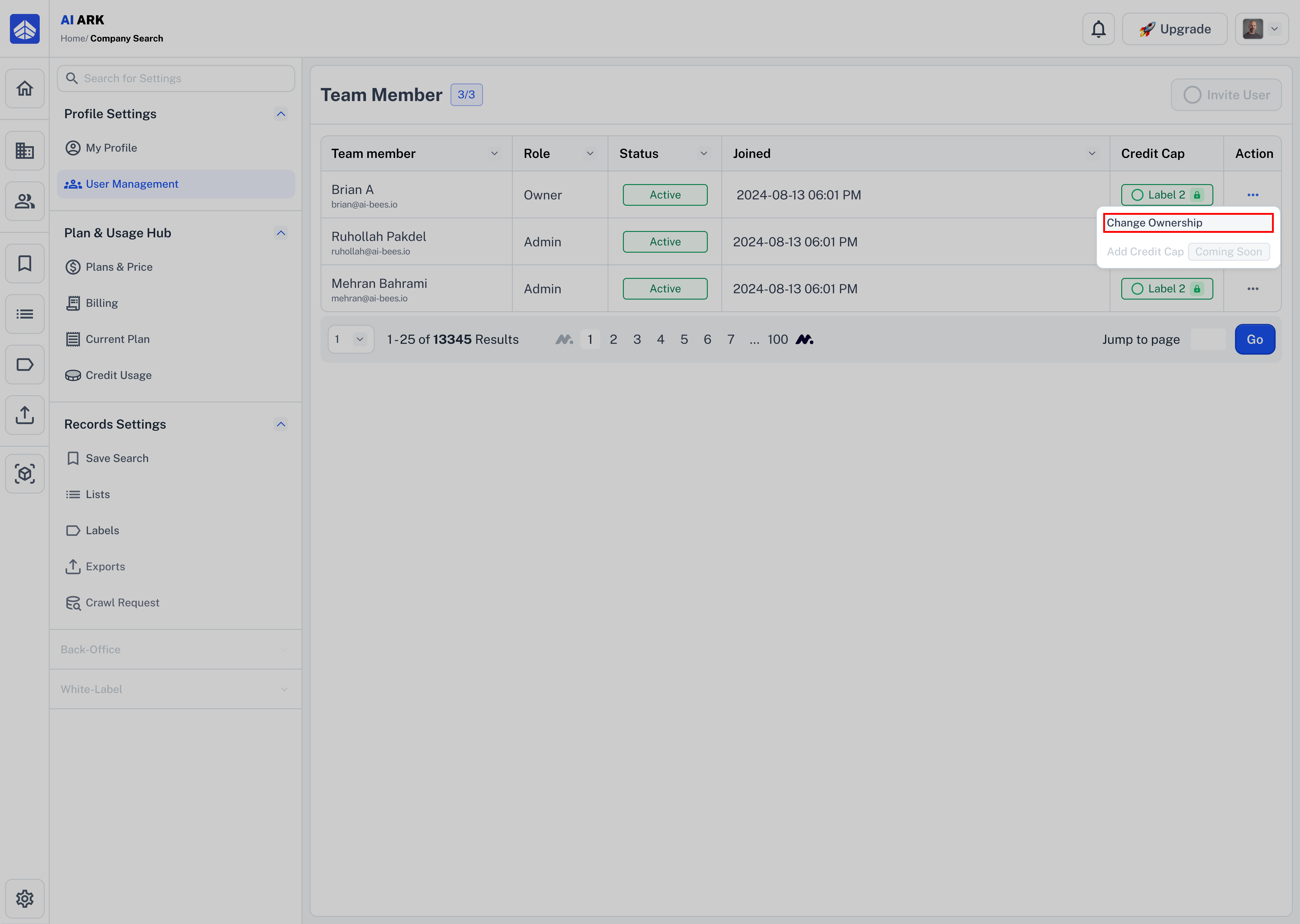This screenshot has height=924, width=1300.
Task: Open Crawl Request
Action: pos(176,603)
